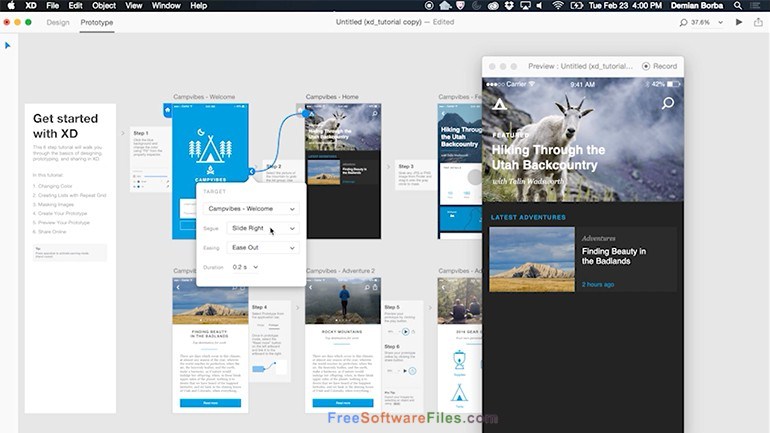Select the Campvibes - Home artboard label
This screenshot has height=433, width=770.
click(332, 97)
